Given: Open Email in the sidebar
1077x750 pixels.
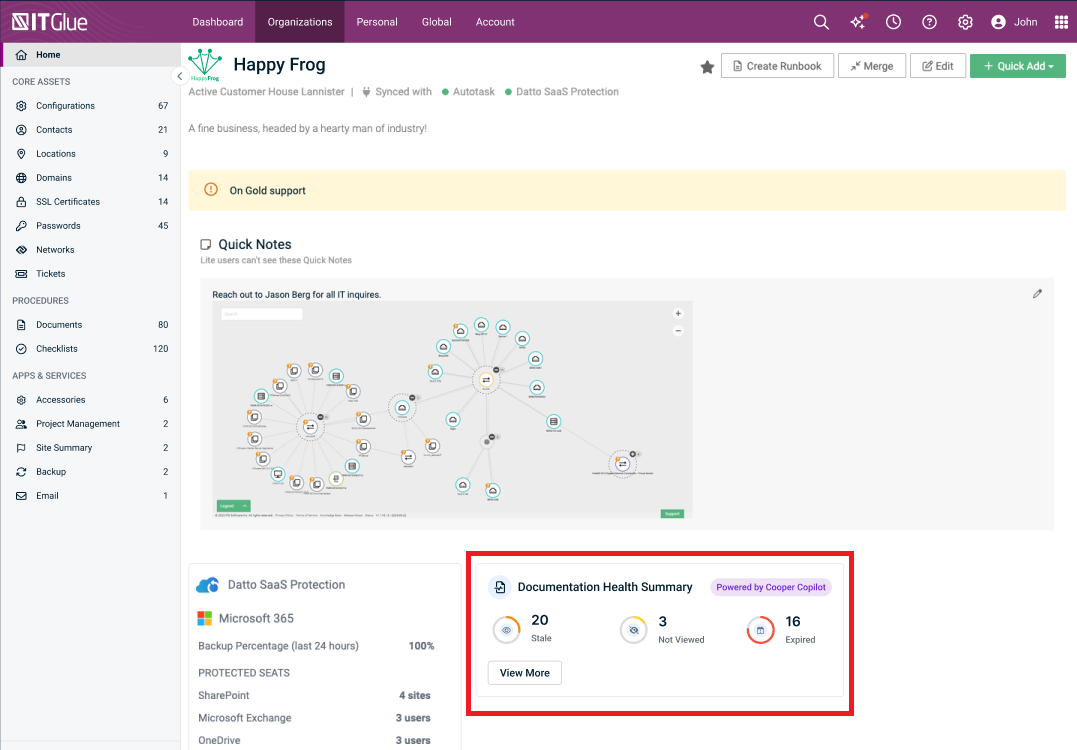Looking at the screenshot, I should pos(91,496).
